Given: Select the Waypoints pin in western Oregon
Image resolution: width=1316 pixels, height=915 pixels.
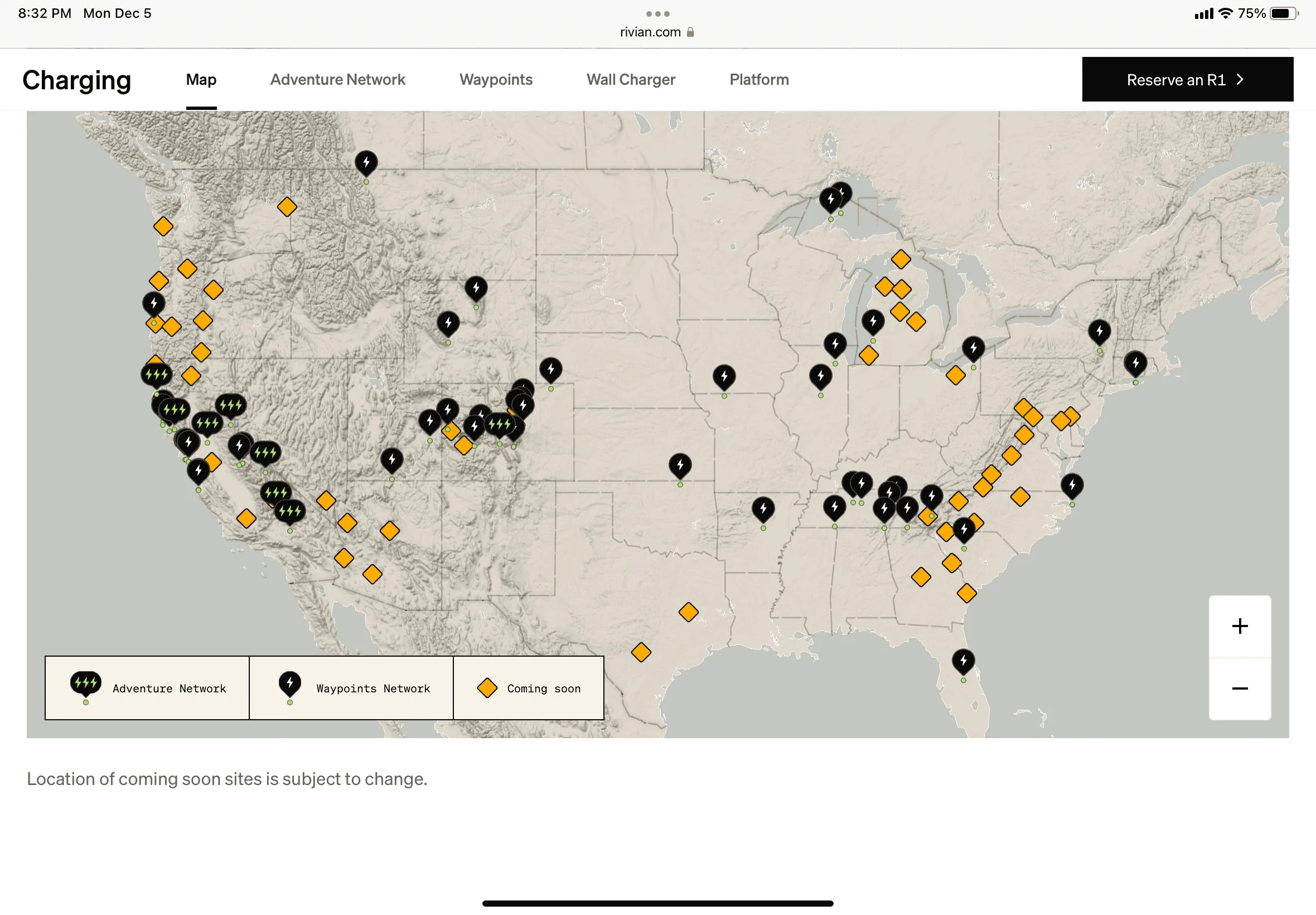Looking at the screenshot, I should [153, 305].
